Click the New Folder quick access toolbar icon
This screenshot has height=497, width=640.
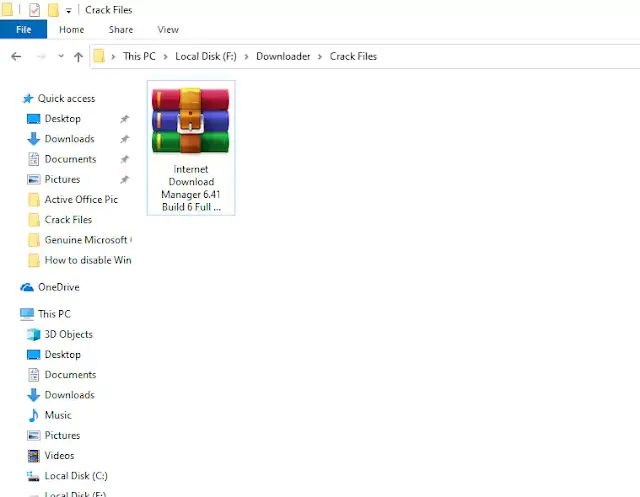(x=53, y=10)
